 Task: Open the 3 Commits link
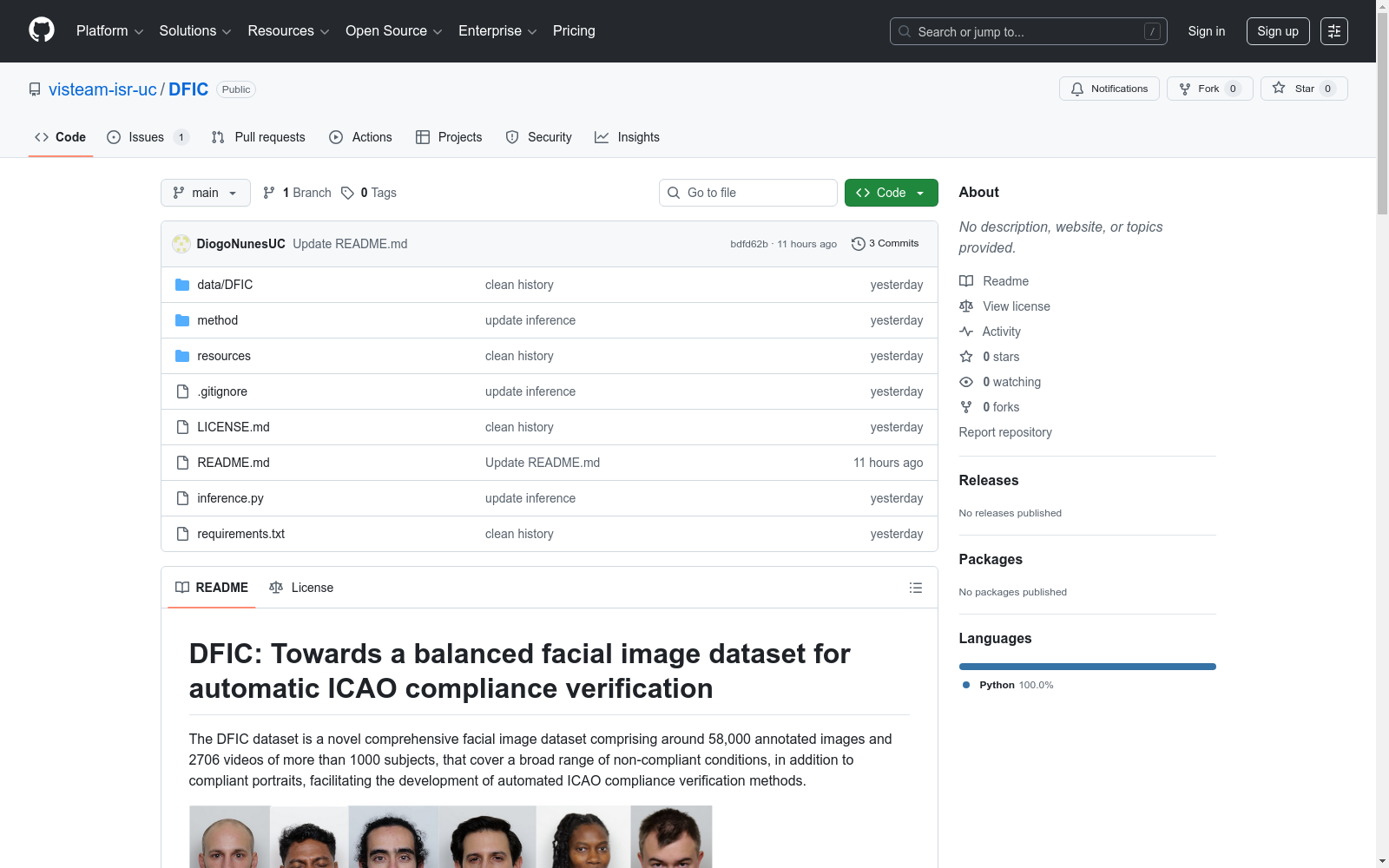pos(885,244)
